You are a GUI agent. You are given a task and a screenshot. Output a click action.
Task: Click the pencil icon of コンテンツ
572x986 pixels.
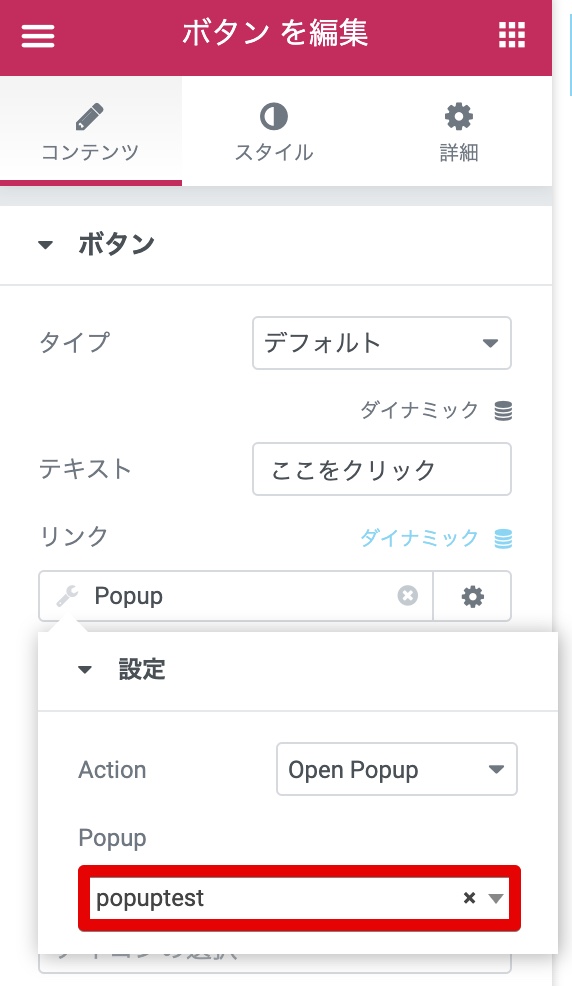89,117
